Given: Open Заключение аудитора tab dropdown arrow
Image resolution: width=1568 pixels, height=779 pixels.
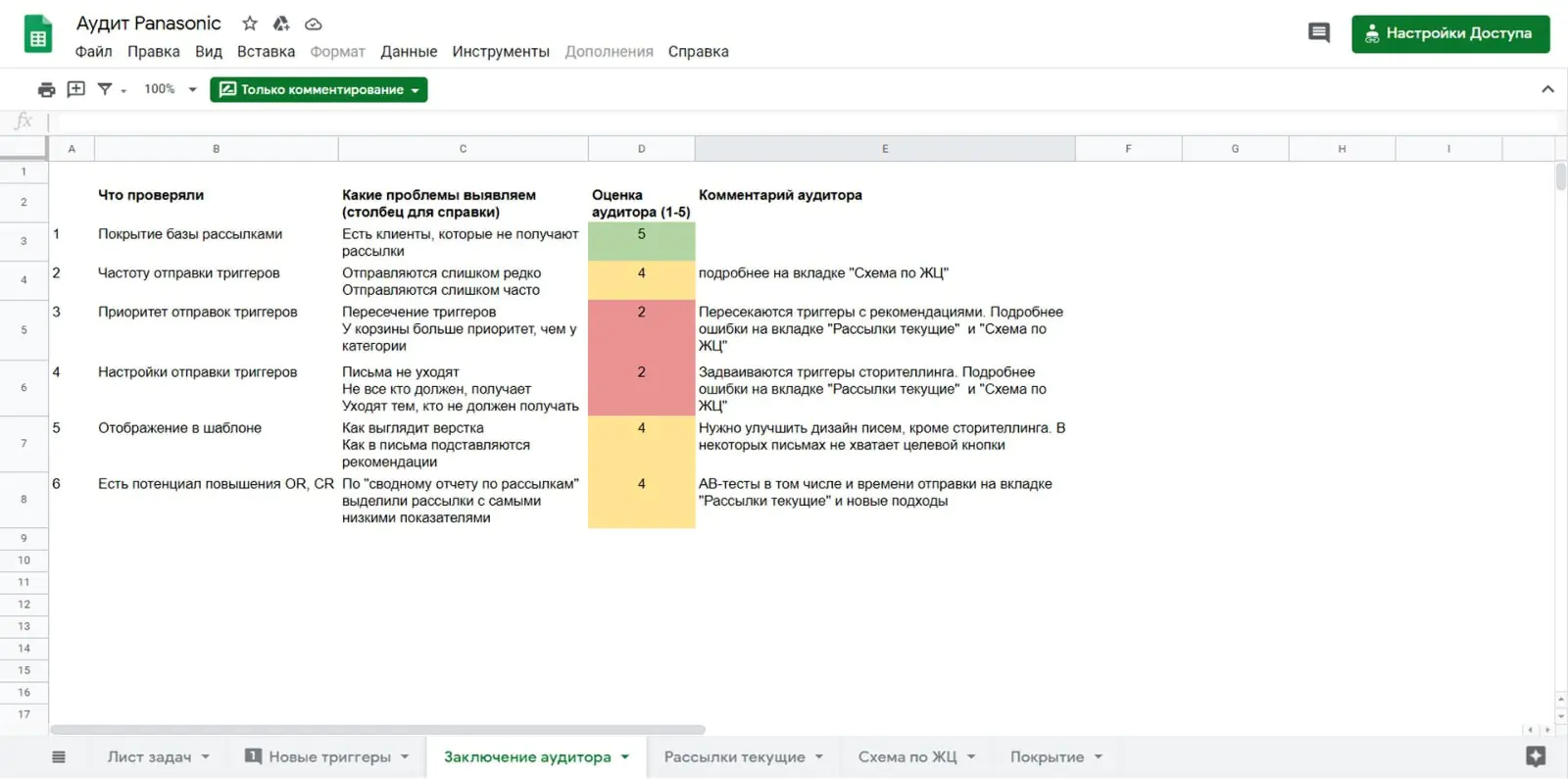Looking at the screenshot, I should coord(625,756).
